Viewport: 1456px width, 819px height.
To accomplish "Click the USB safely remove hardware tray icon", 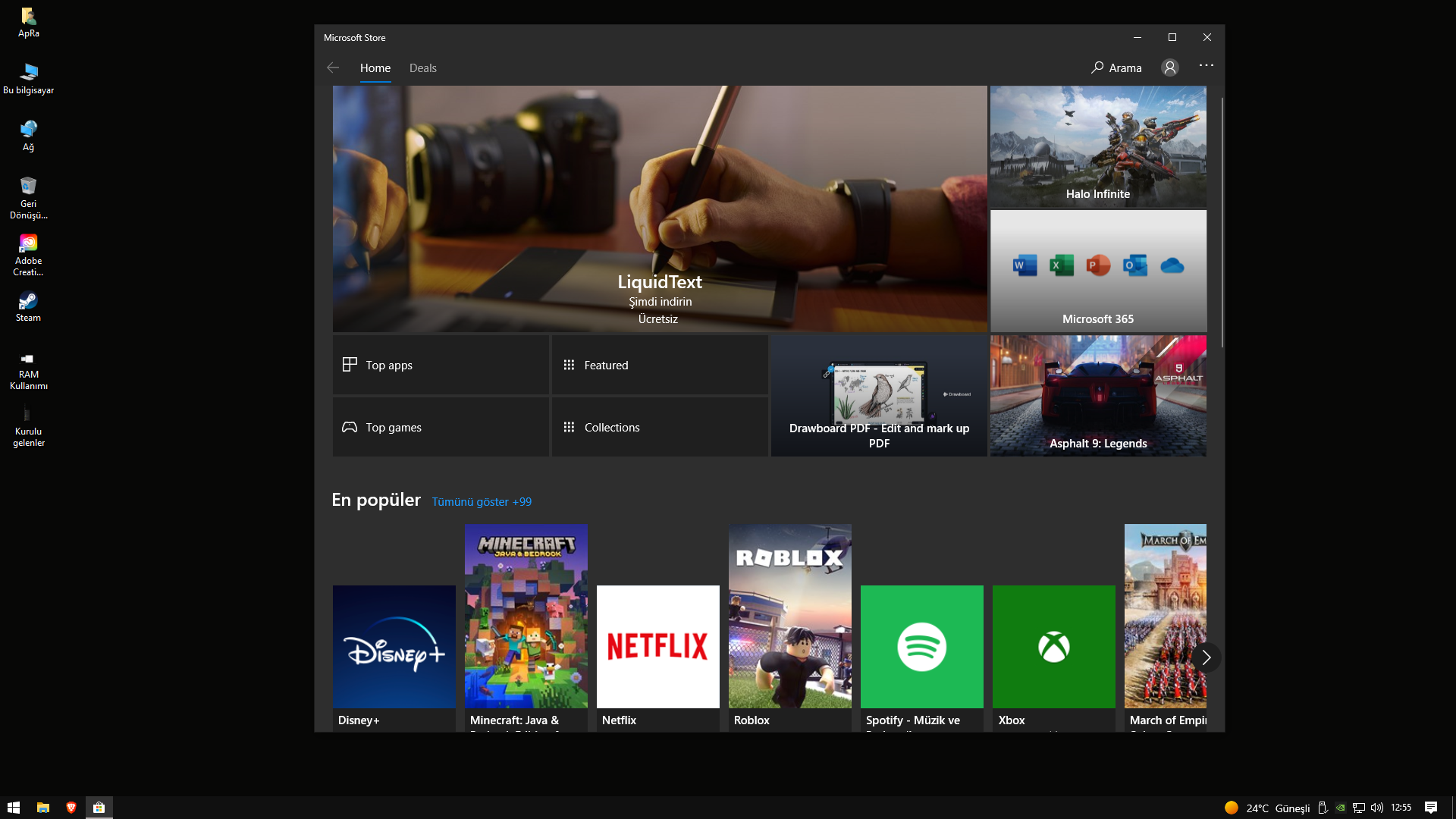I will pyautogui.click(x=1323, y=808).
